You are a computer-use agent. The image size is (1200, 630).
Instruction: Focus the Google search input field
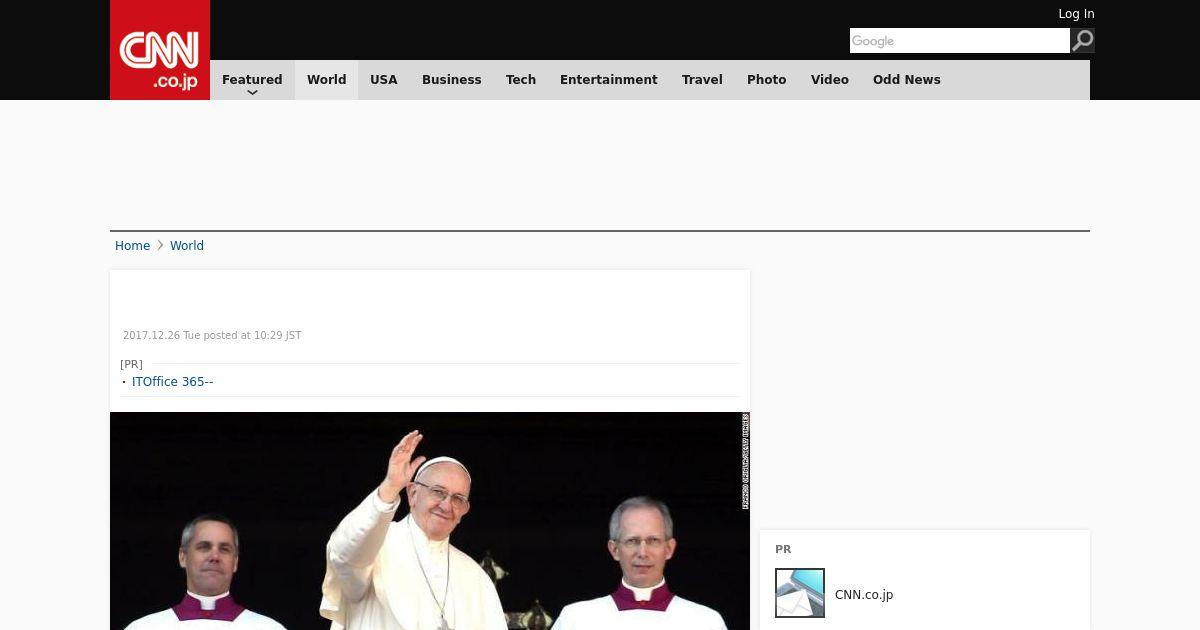pos(960,41)
